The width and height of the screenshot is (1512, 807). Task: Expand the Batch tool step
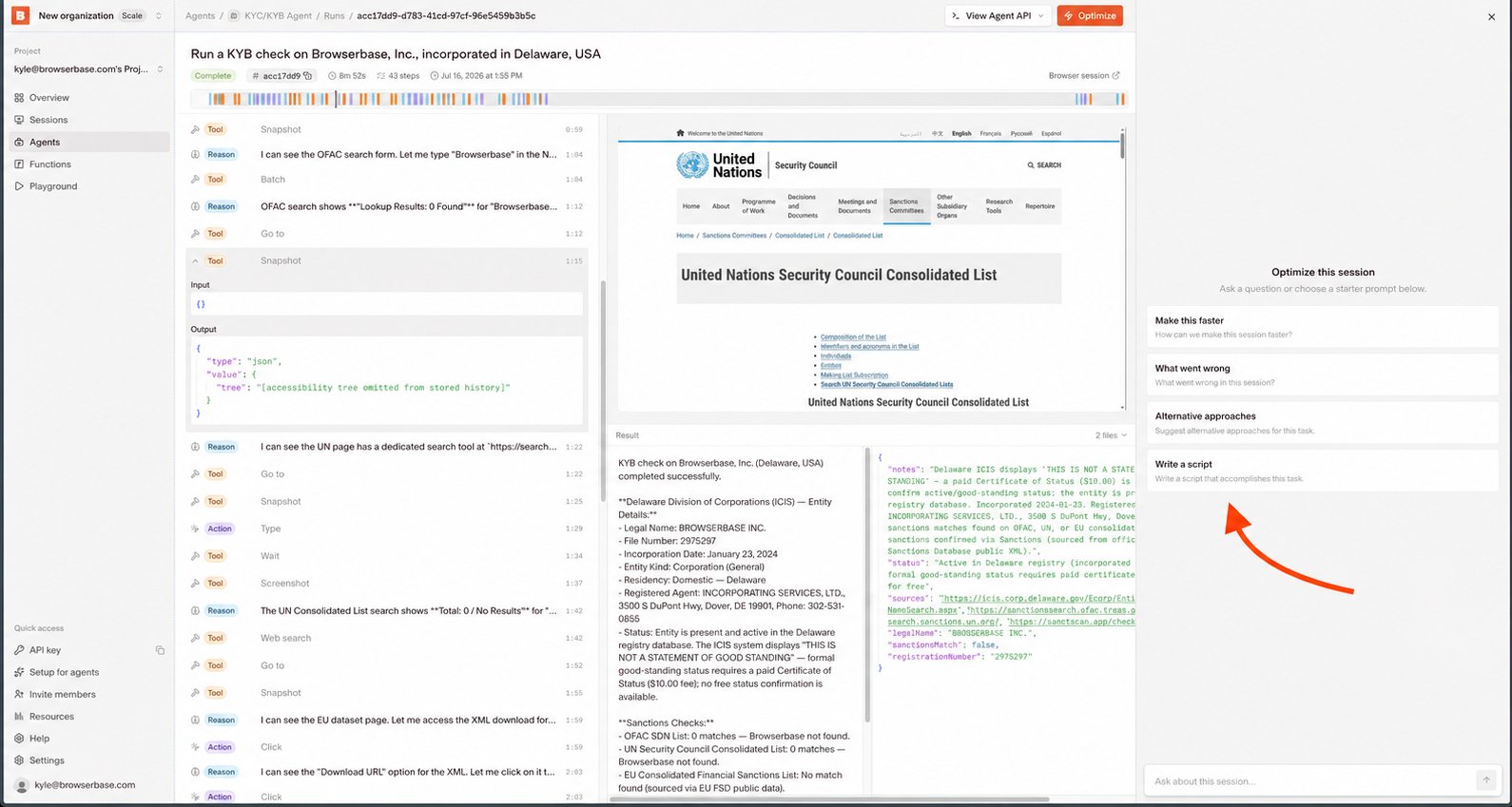point(387,180)
